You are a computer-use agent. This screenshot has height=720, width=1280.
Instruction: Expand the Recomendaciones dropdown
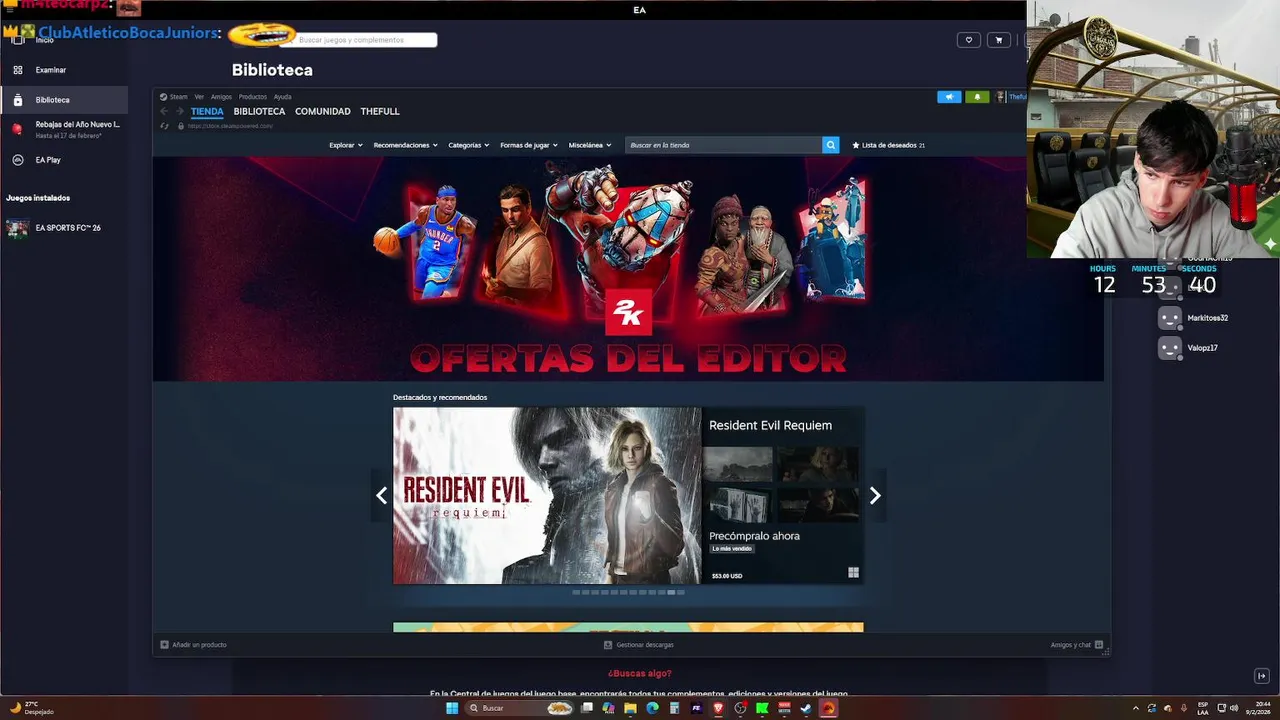point(405,145)
